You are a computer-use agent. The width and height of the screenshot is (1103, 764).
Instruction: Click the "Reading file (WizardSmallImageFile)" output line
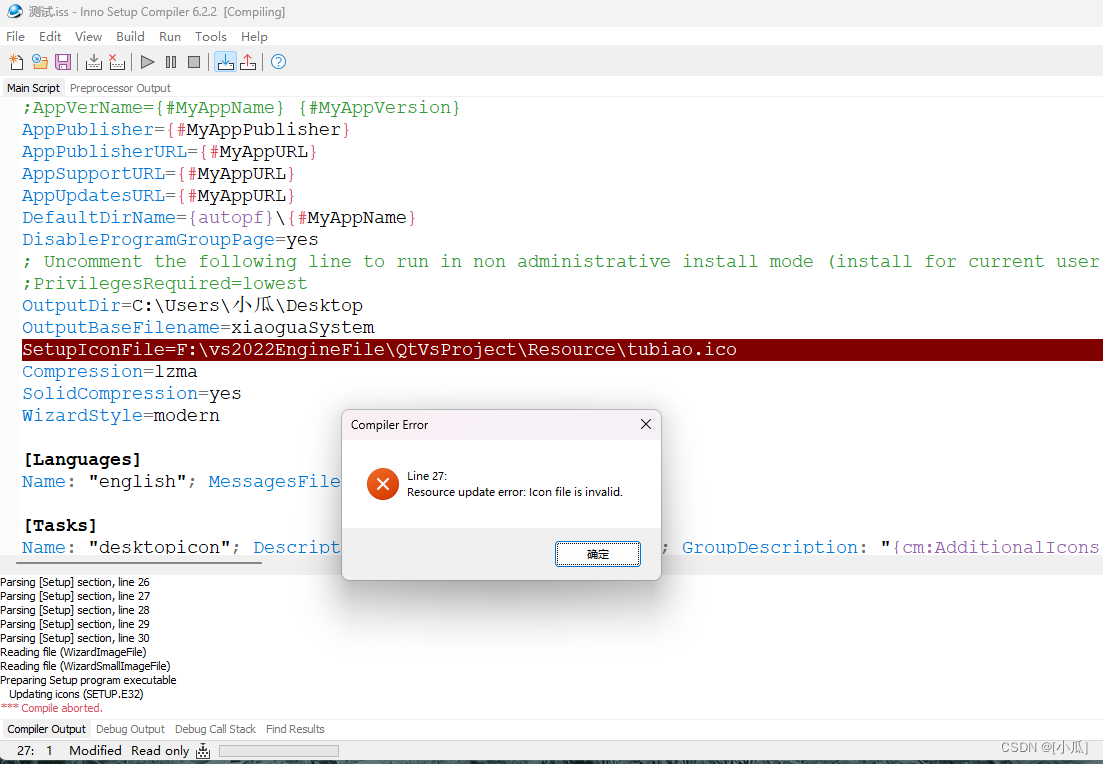(x=85, y=666)
